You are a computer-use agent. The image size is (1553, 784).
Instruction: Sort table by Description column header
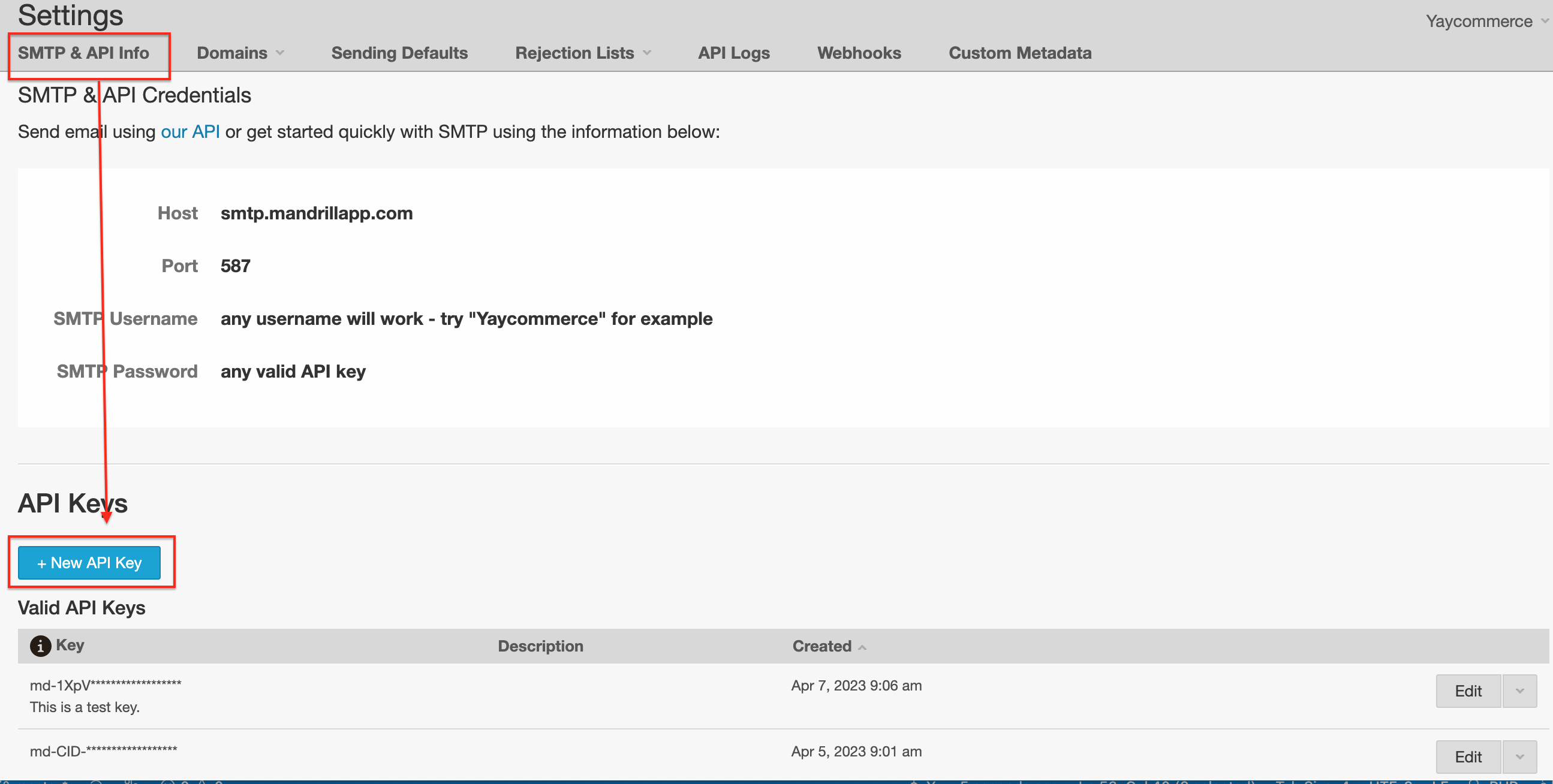pyautogui.click(x=540, y=646)
